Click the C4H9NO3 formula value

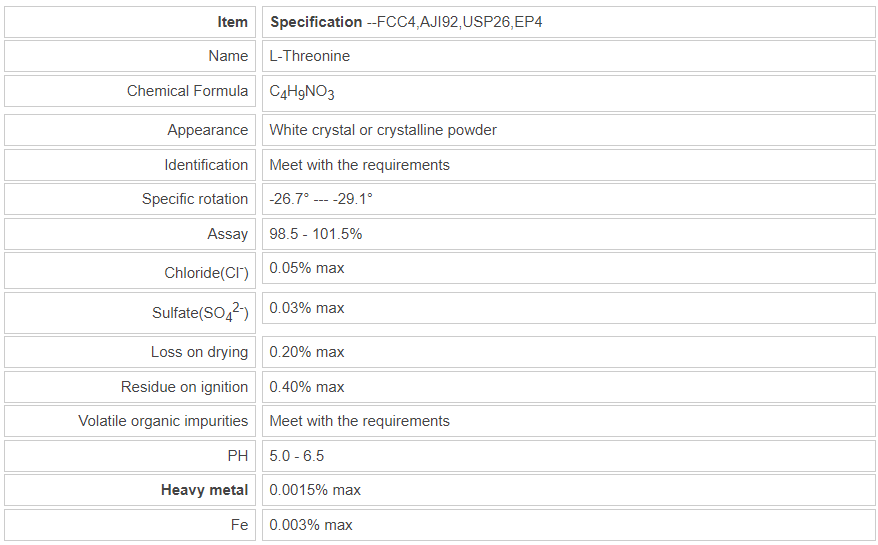(302, 93)
